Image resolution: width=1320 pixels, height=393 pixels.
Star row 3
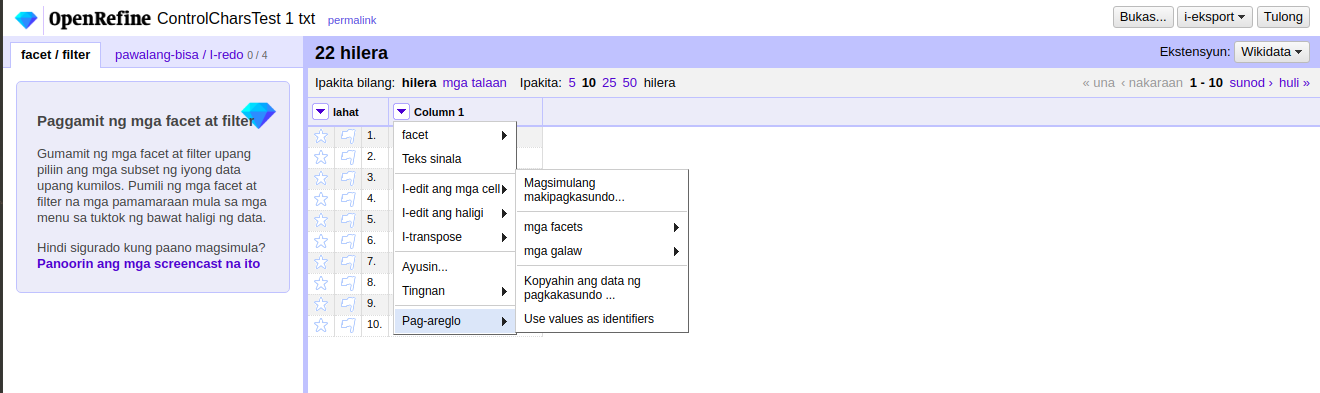click(321, 178)
